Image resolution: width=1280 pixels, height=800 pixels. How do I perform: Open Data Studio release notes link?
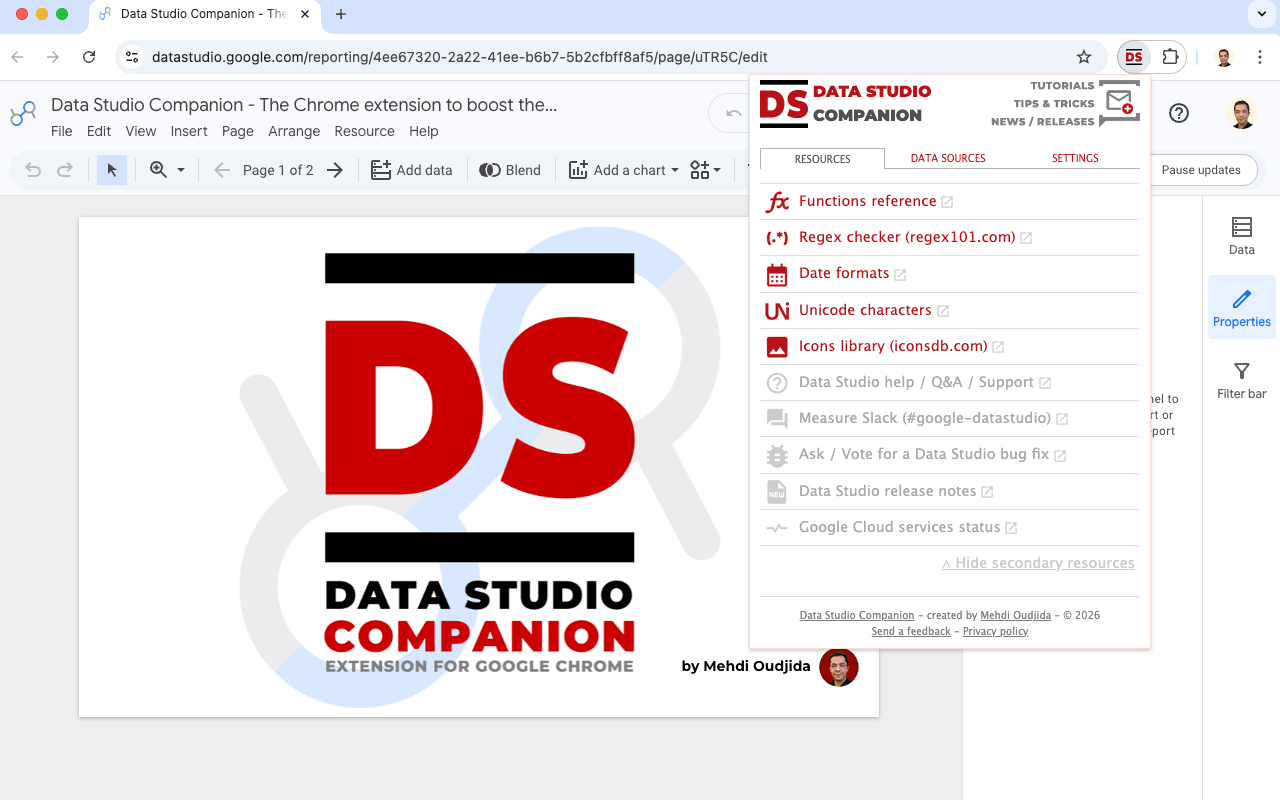click(x=887, y=491)
